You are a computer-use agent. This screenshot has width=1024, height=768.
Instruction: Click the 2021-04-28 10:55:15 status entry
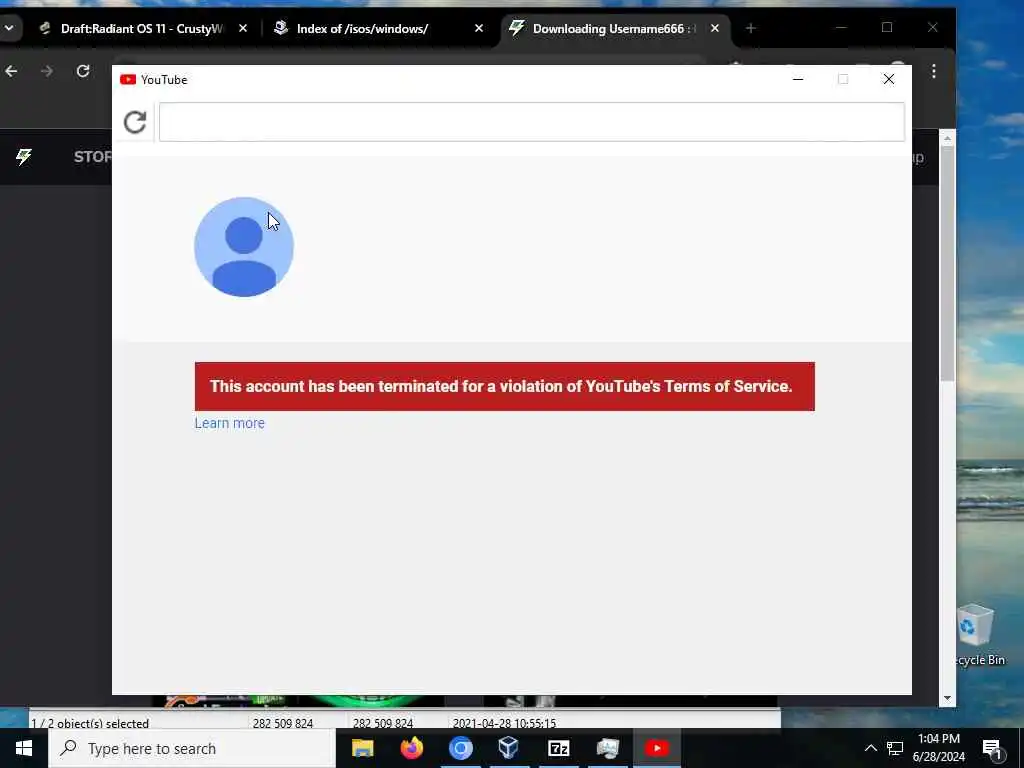click(504, 724)
